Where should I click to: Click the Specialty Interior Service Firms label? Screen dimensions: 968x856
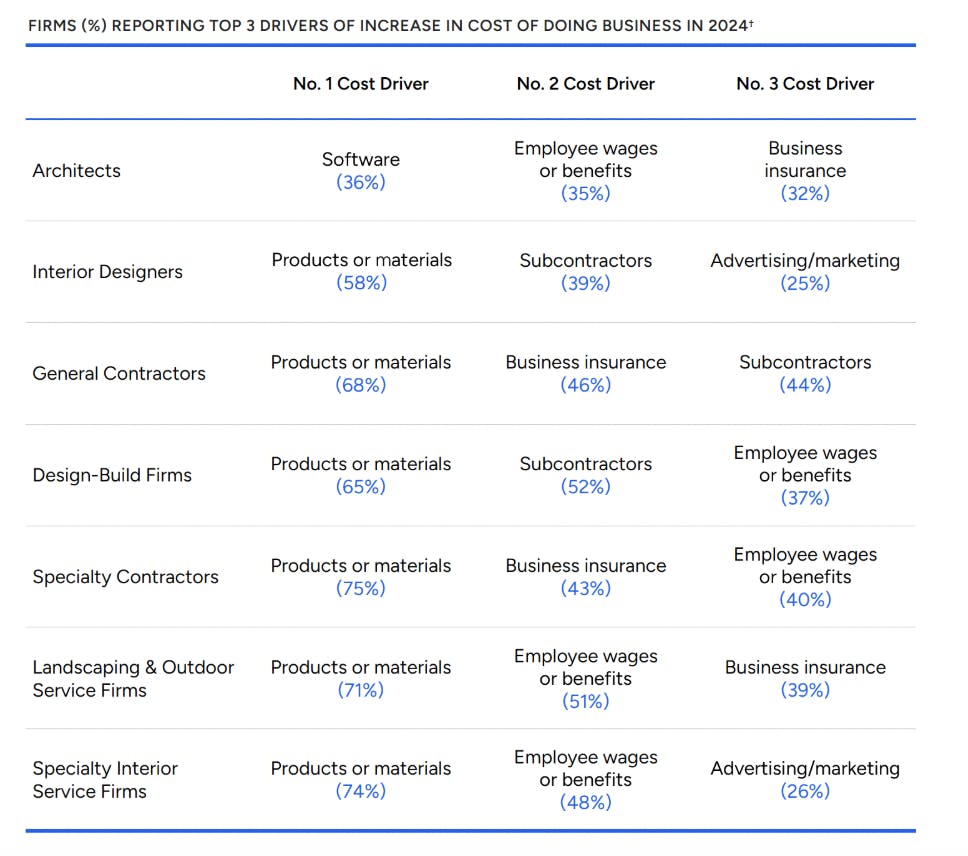point(105,780)
